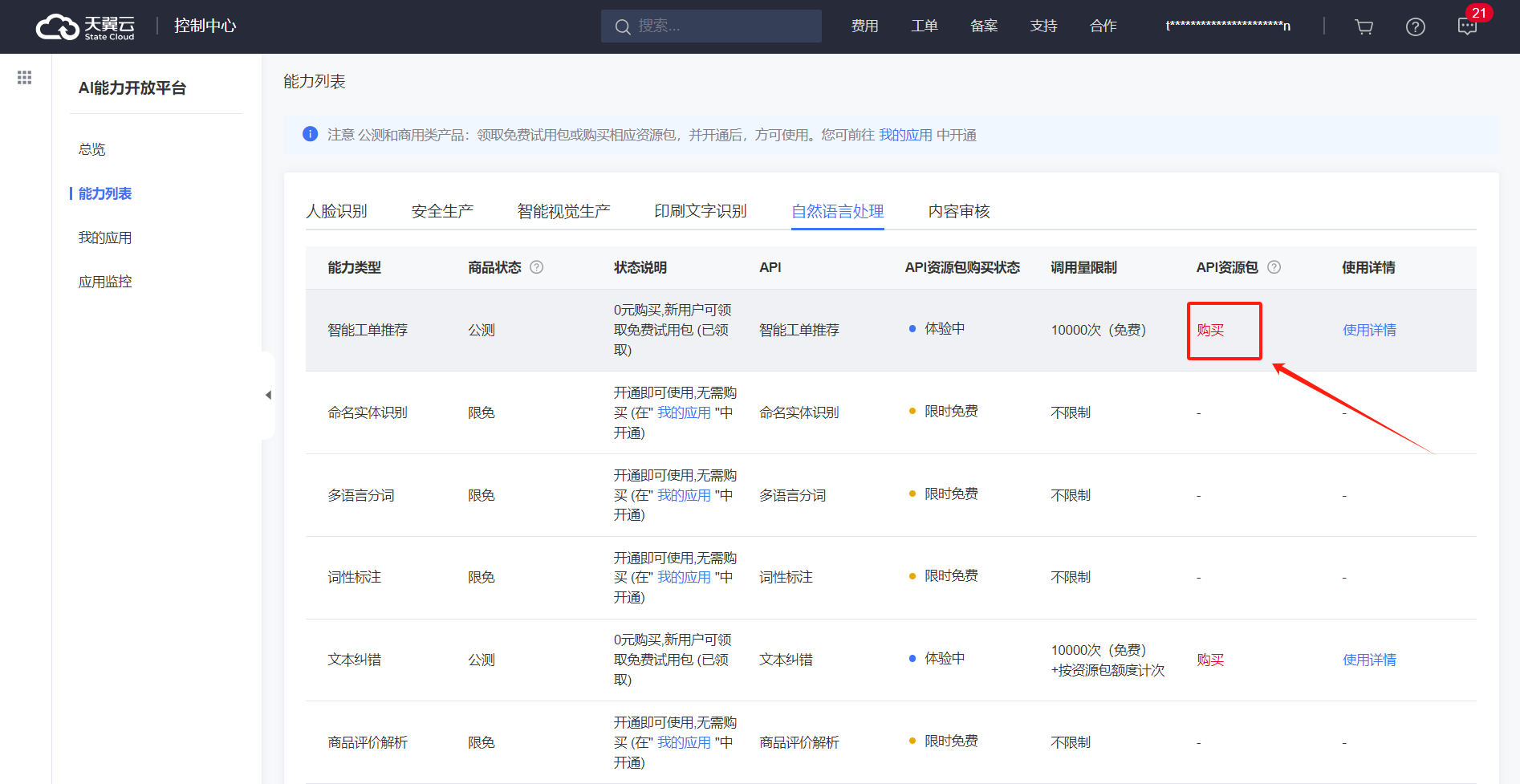Click 我的应用 link in 商品评价解析 row

pyautogui.click(x=684, y=742)
